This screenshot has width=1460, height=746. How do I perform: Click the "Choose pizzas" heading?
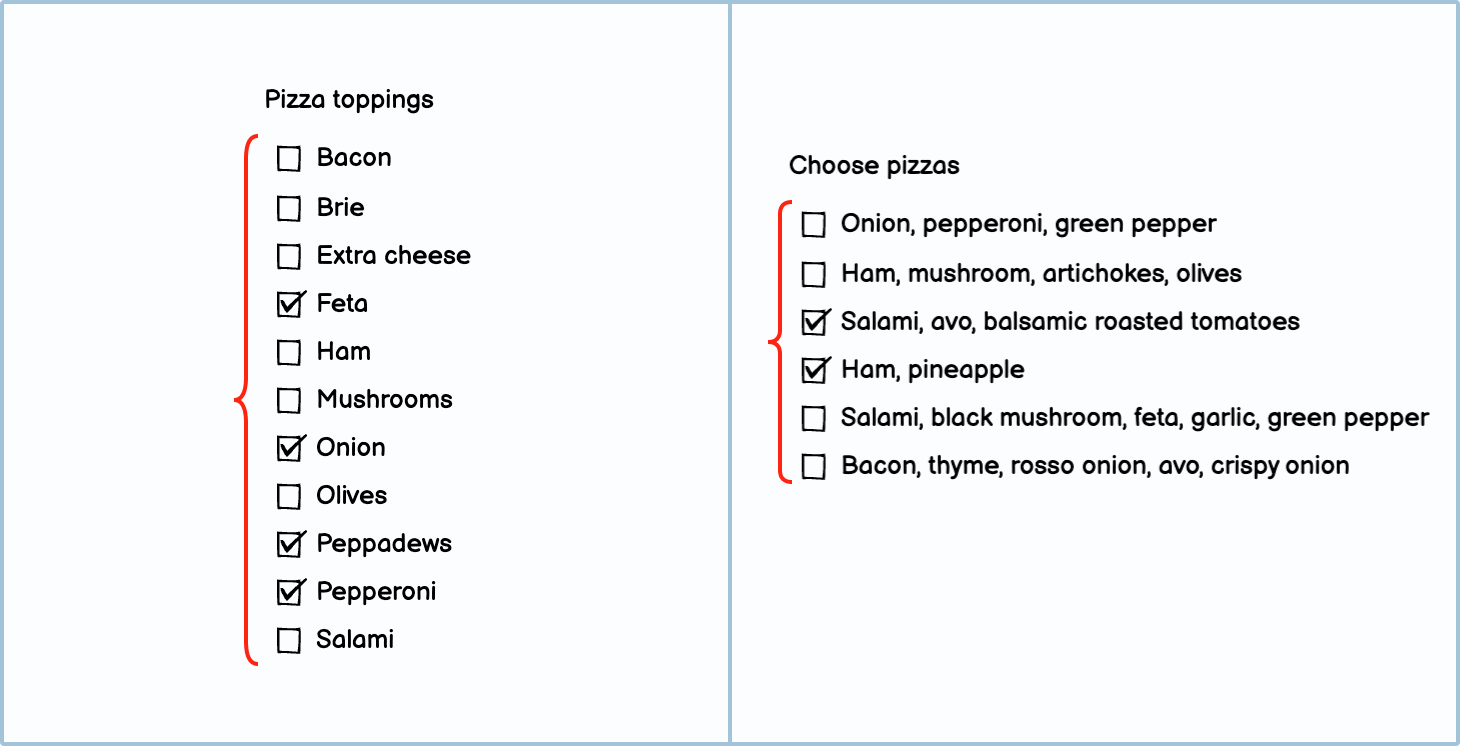click(874, 166)
